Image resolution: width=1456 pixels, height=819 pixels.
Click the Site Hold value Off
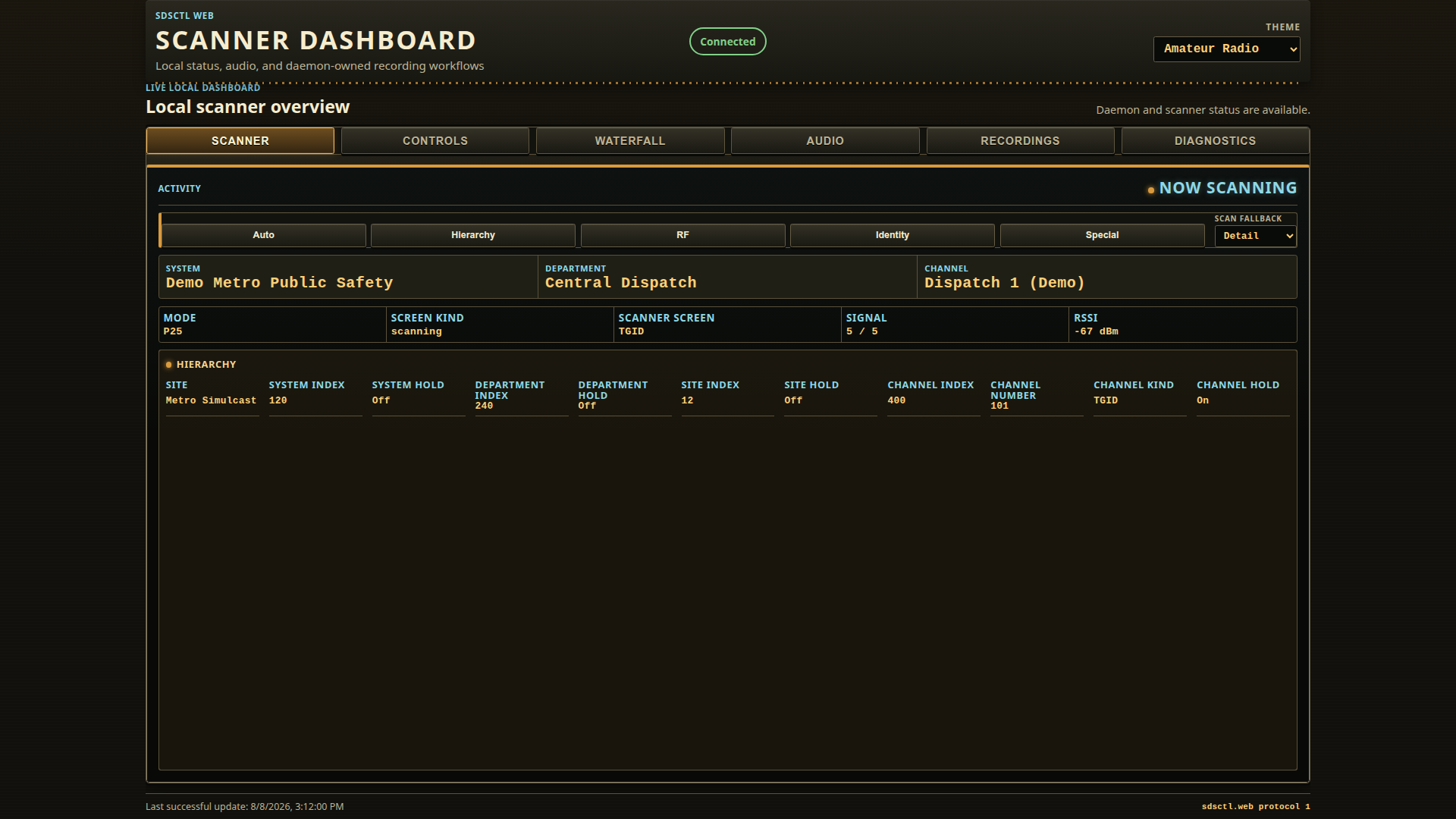click(793, 400)
